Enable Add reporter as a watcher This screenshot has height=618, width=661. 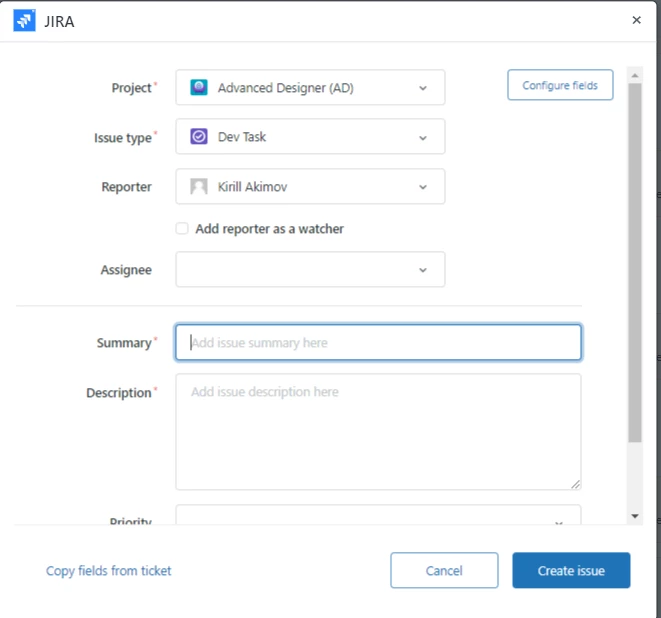click(x=182, y=228)
